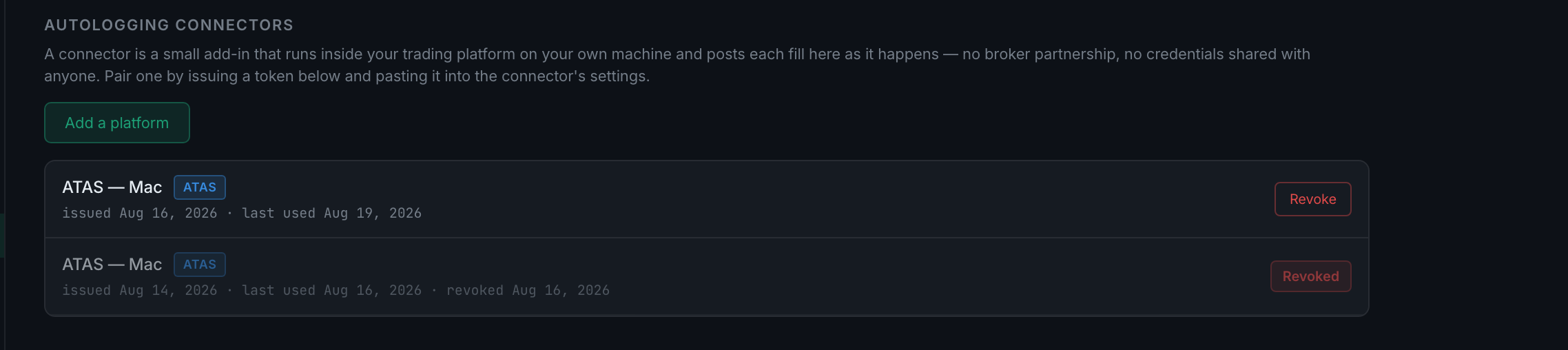1568x350 pixels.
Task: Click the issued Aug 14, 2026 date
Action: tap(140, 291)
